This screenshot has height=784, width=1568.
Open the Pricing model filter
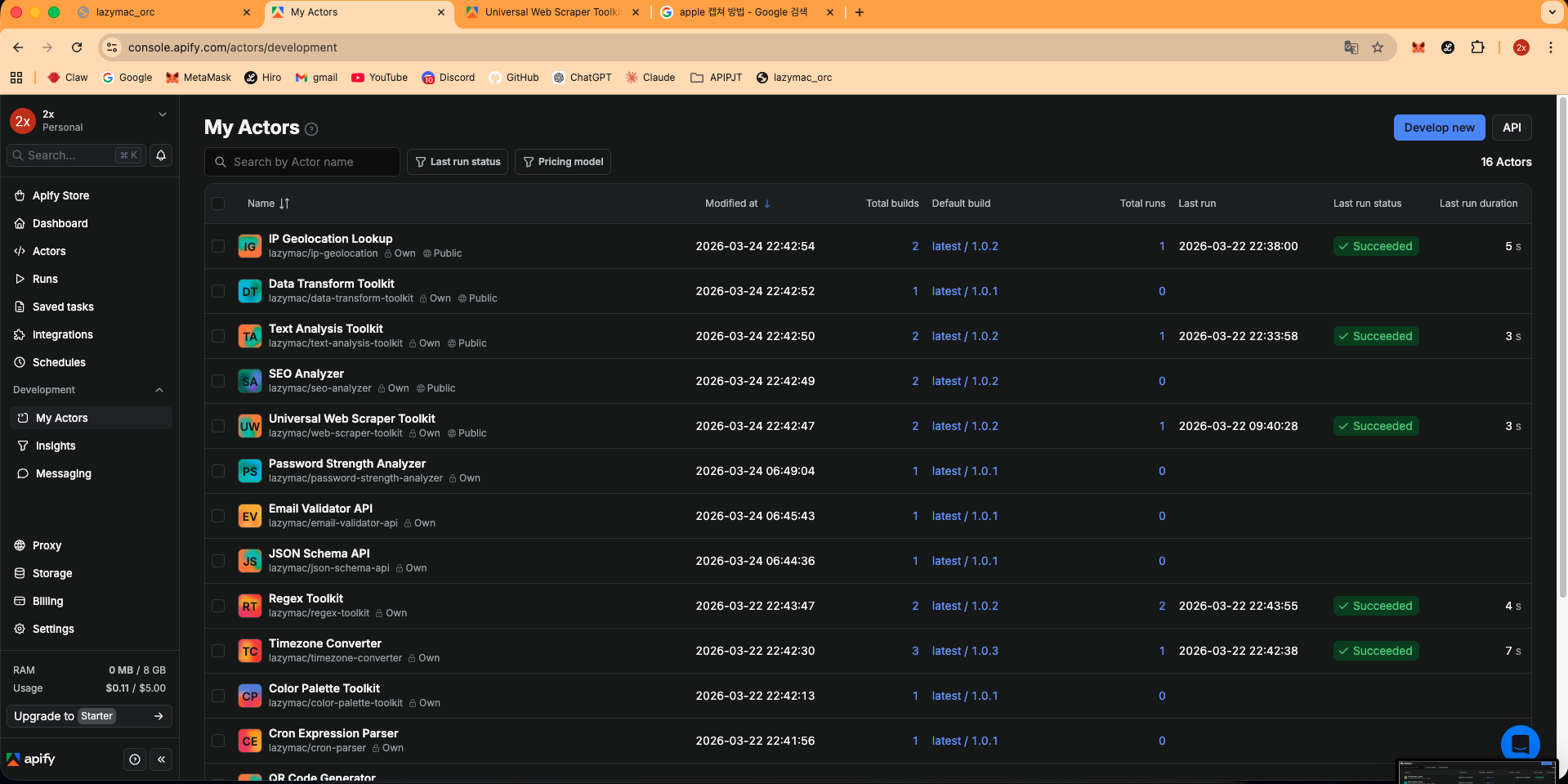click(x=562, y=161)
